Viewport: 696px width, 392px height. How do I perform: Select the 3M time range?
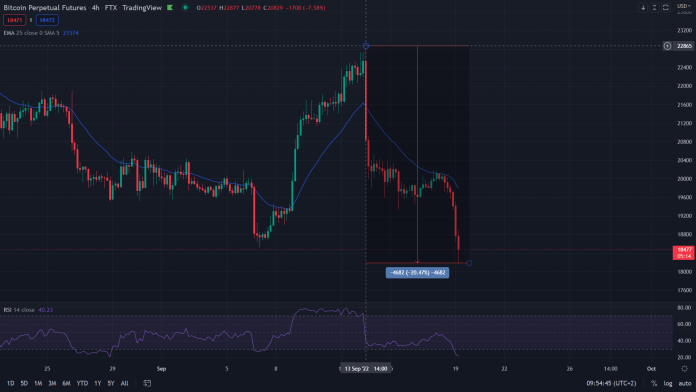click(x=52, y=383)
